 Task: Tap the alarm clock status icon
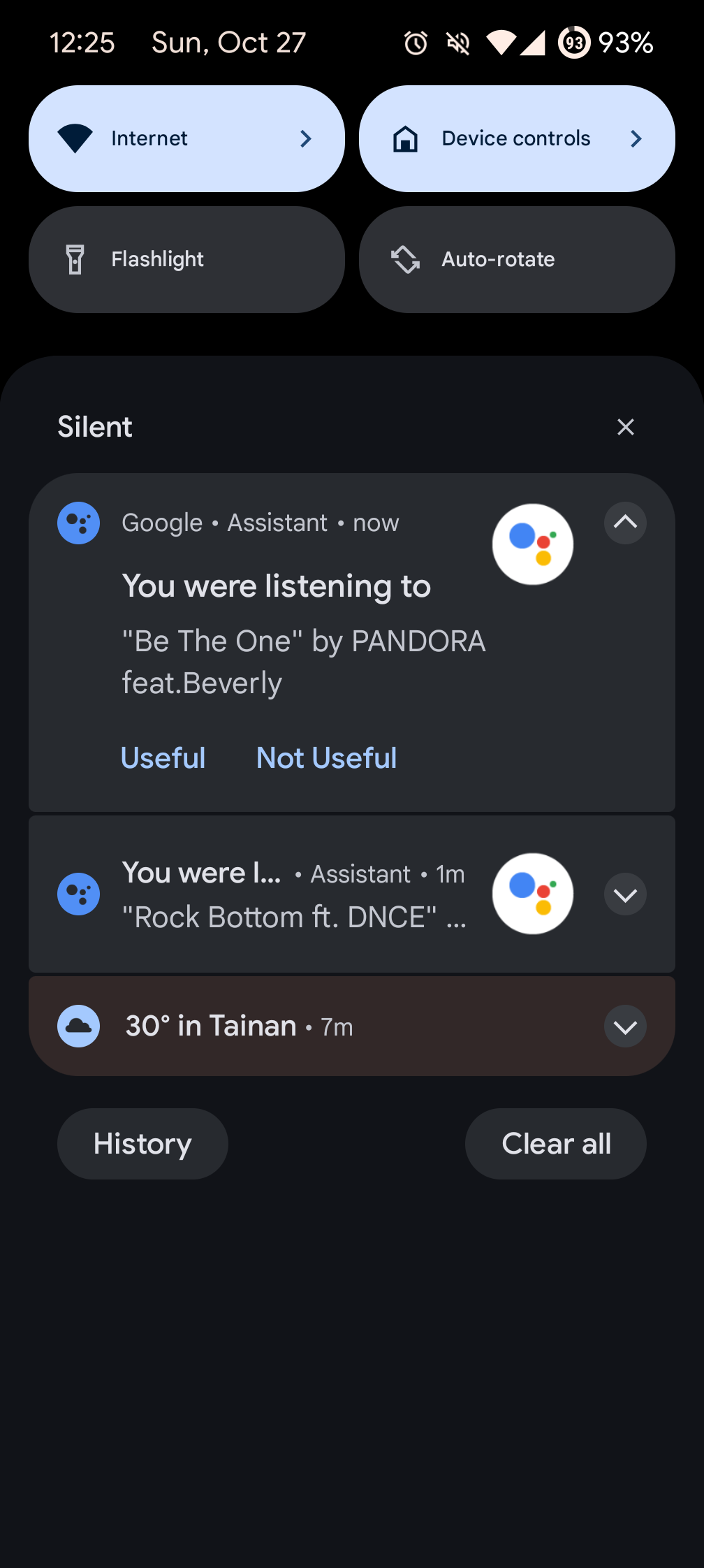pos(416,43)
